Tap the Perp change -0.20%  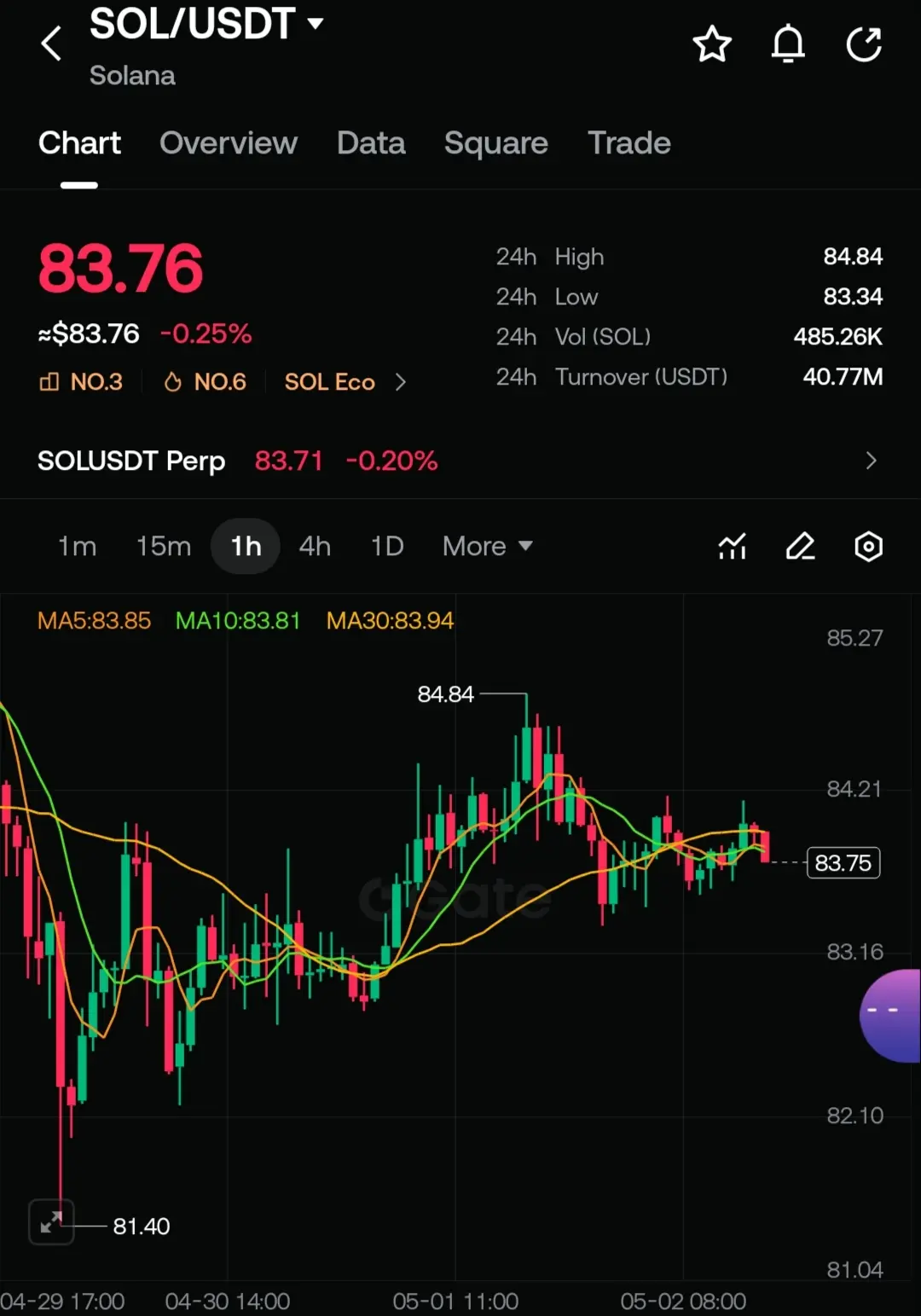coord(391,461)
